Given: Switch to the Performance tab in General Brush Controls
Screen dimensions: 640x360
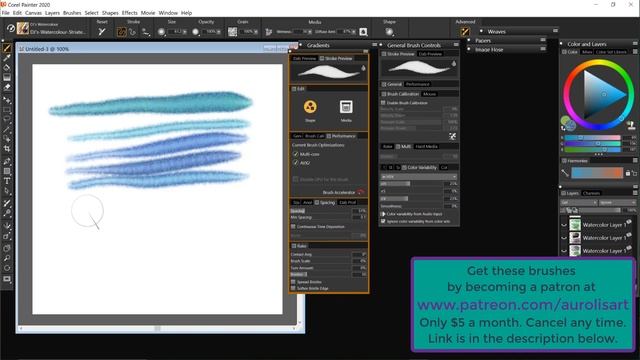Looking at the screenshot, I should tap(417, 84).
